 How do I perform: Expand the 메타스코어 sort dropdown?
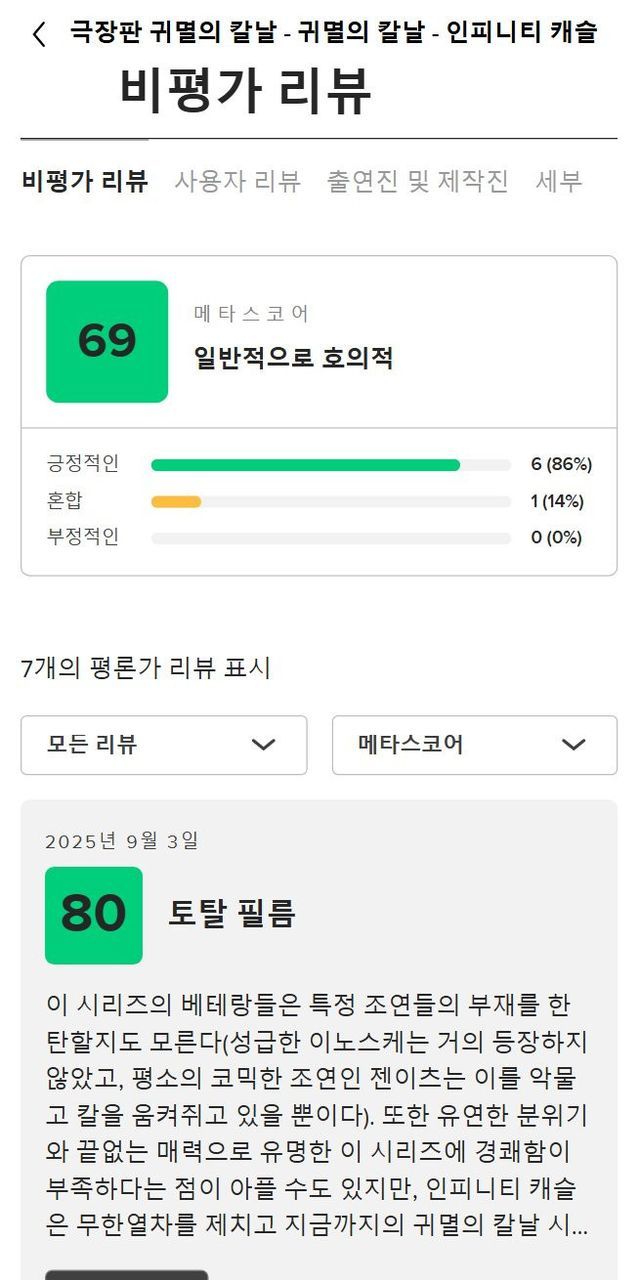click(x=474, y=745)
